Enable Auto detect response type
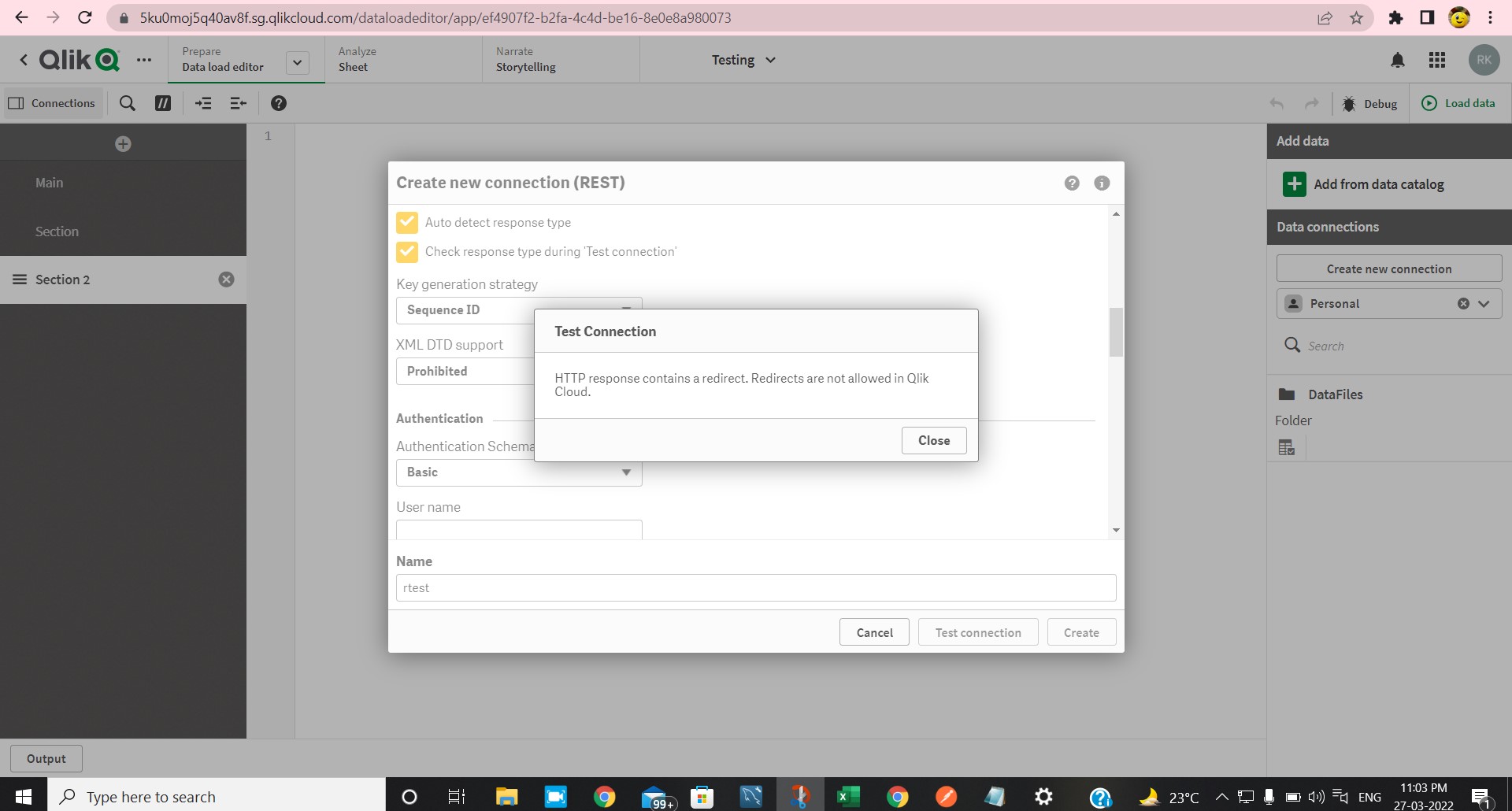The width and height of the screenshot is (1512, 811). pyautogui.click(x=407, y=222)
